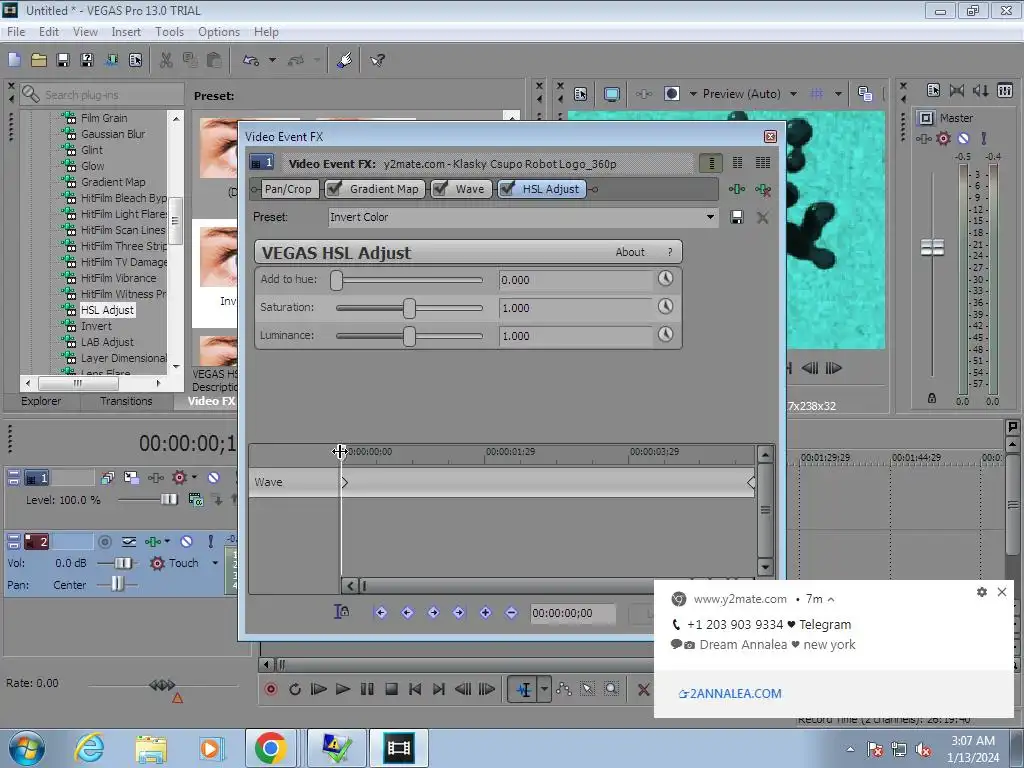This screenshot has width=1024, height=768.
Task: Click the Pan/Crop button in FX chain
Action: click(x=288, y=189)
